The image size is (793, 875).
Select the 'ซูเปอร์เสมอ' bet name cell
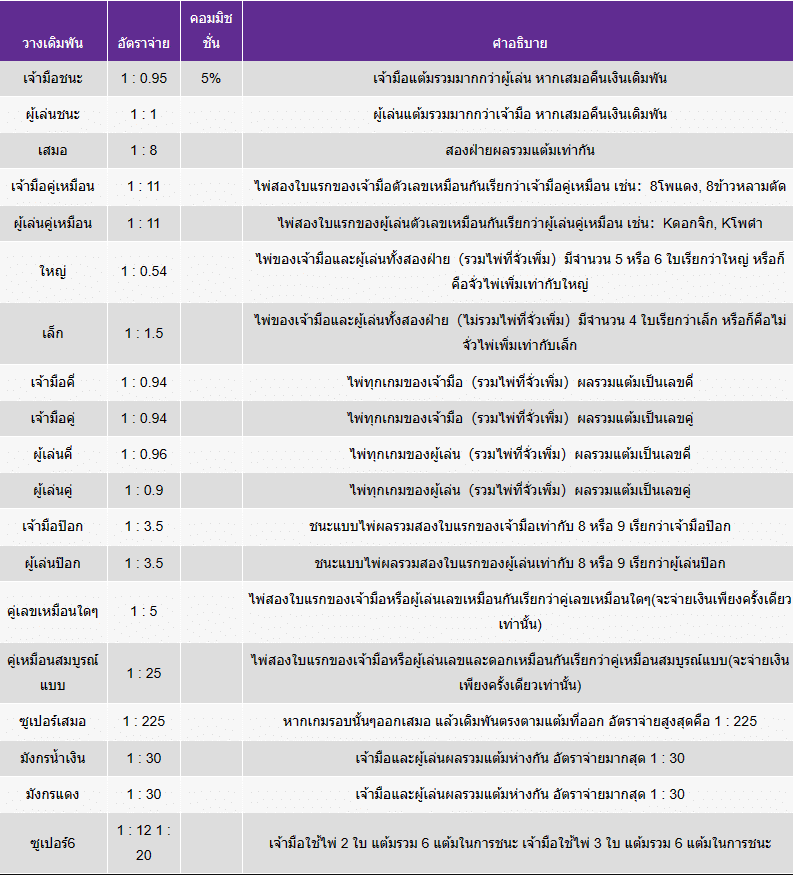(x=53, y=721)
